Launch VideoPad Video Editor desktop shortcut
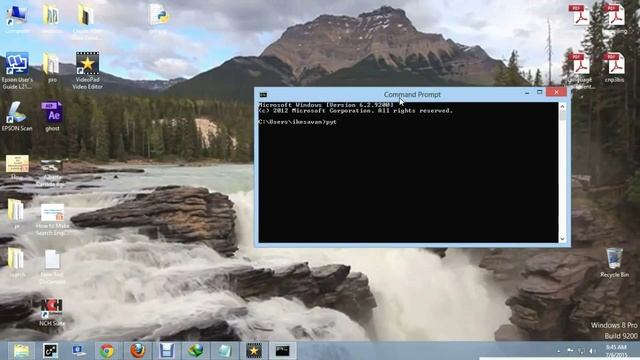The height and width of the screenshot is (360, 640). [x=87, y=70]
